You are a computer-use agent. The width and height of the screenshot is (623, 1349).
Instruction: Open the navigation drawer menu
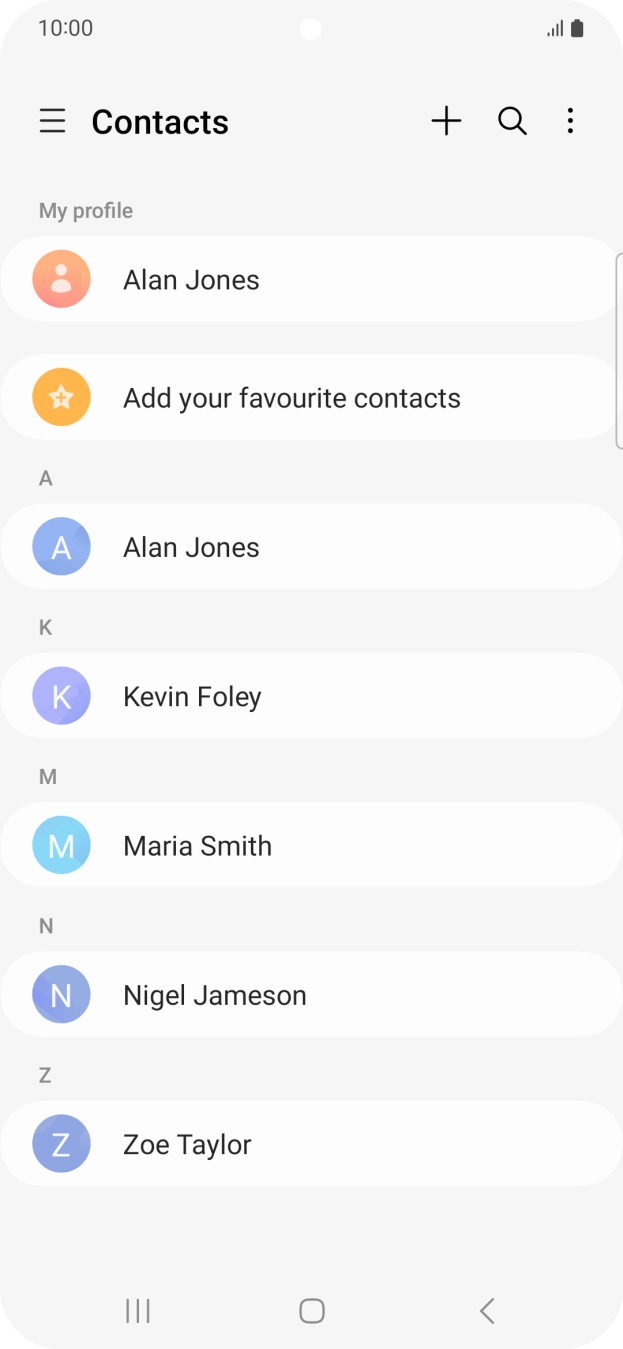pyautogui.click(x=52, y=121)
